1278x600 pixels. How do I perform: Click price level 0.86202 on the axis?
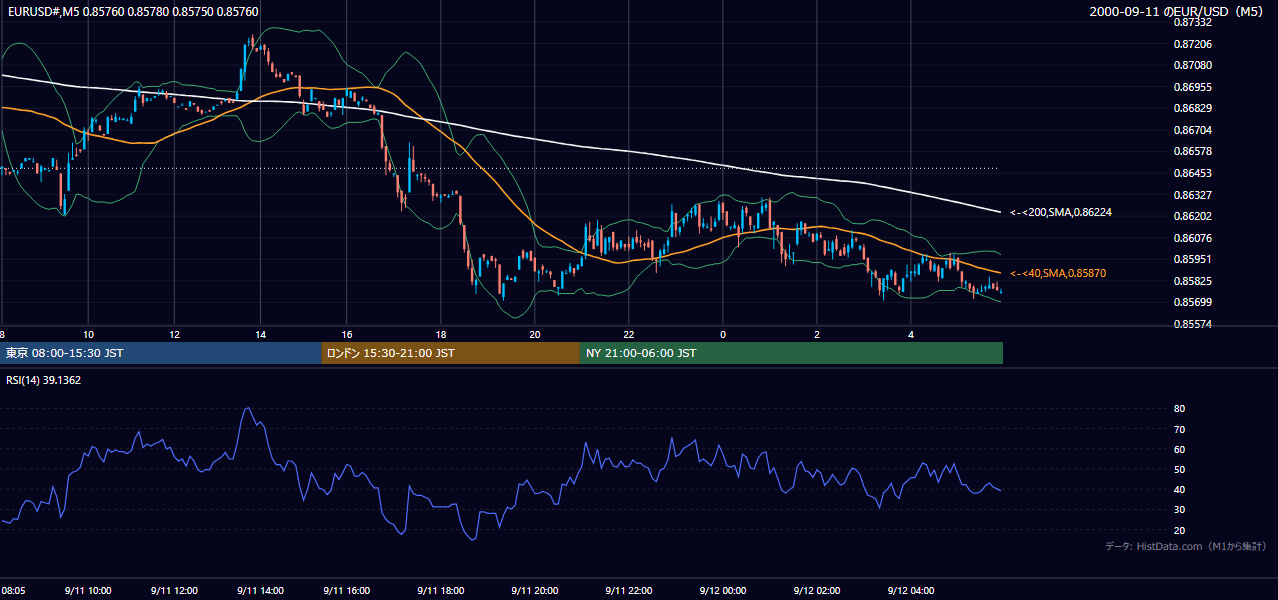1192,216
